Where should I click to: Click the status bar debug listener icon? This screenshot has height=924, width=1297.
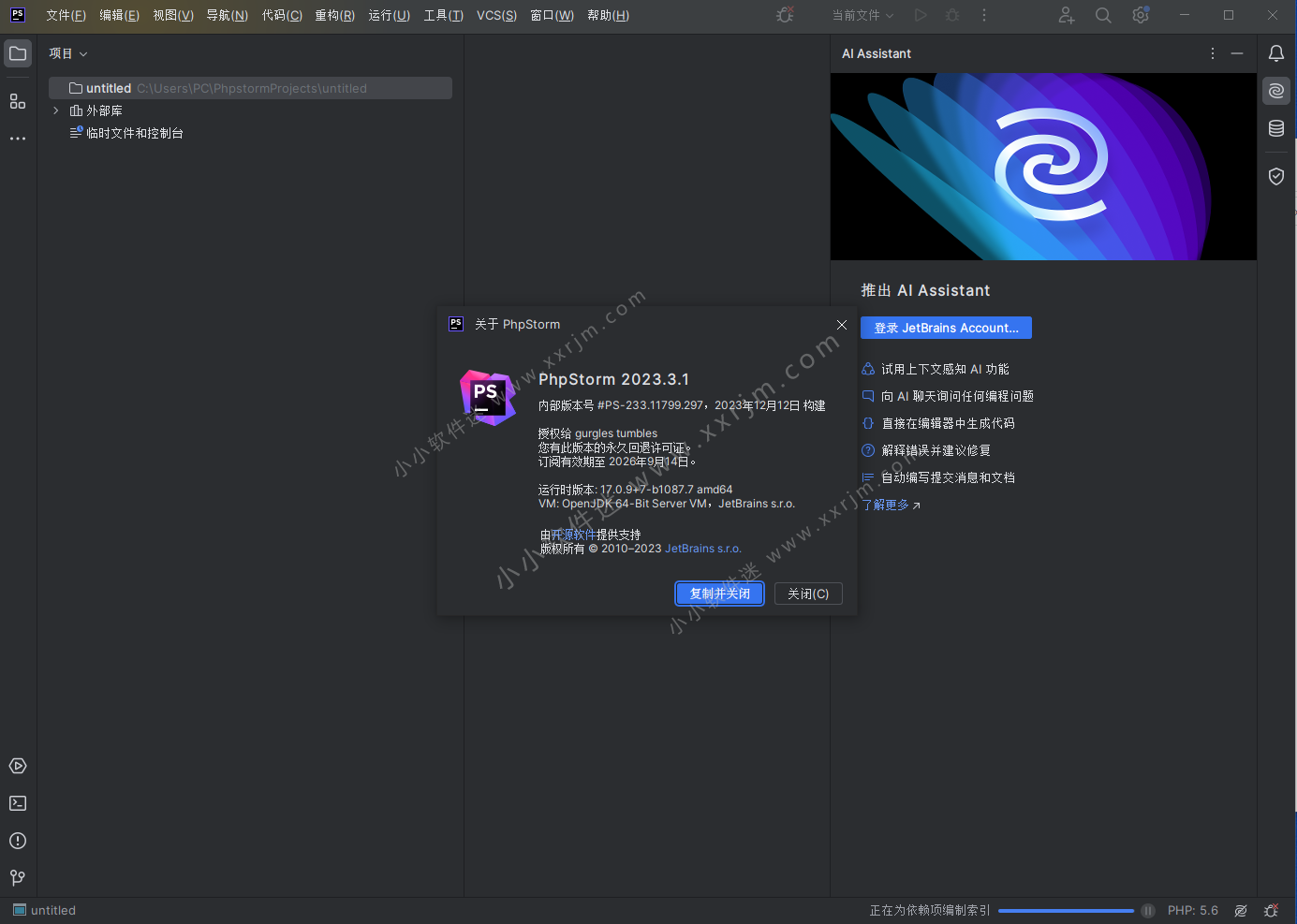click(1272, 911)
